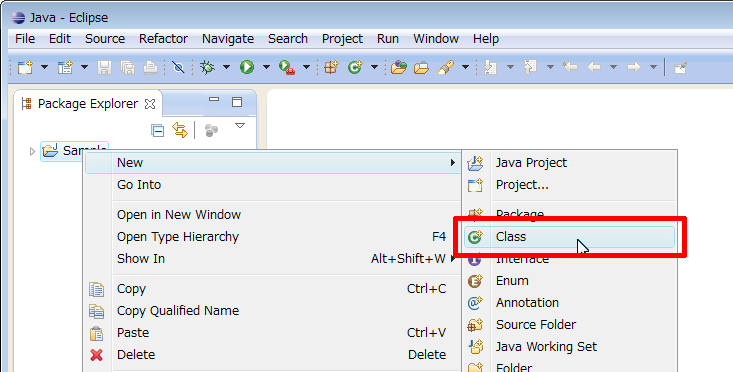This screenshot has width=733, height=372.
Task: Maximize the Package Explorer view
Action: point(237,102)
